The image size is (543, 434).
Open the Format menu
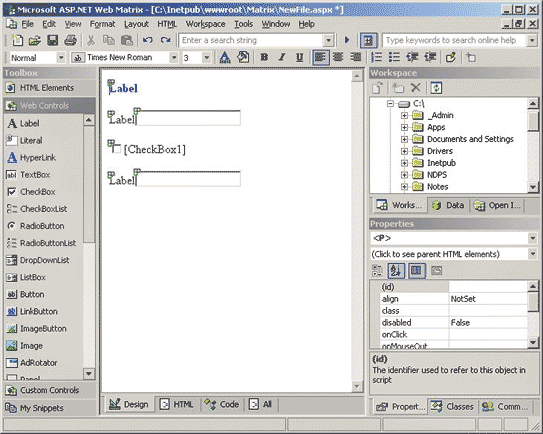coord(102,24)
